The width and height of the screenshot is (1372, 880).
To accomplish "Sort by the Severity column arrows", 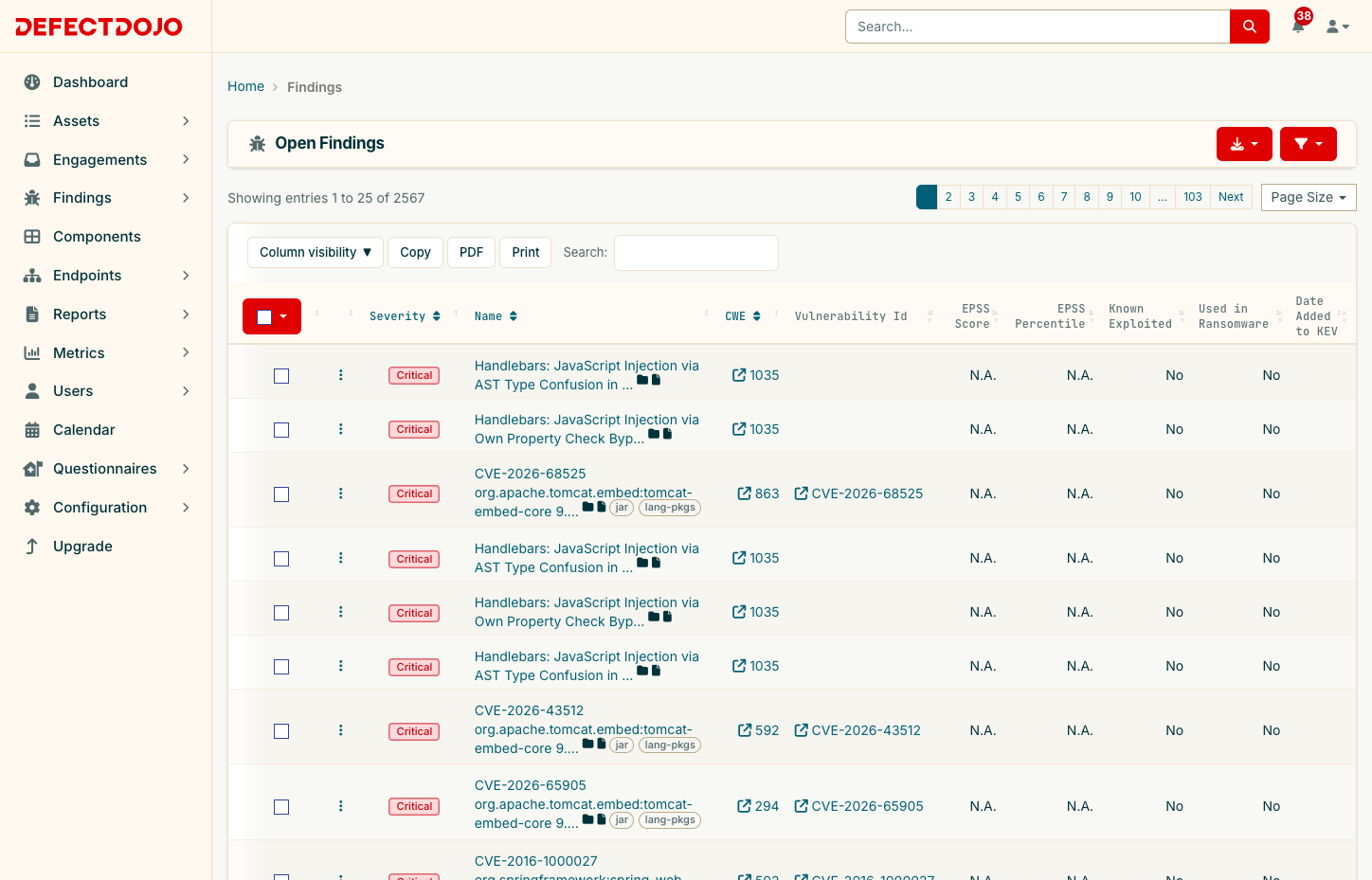I will [x=437, y=316].
